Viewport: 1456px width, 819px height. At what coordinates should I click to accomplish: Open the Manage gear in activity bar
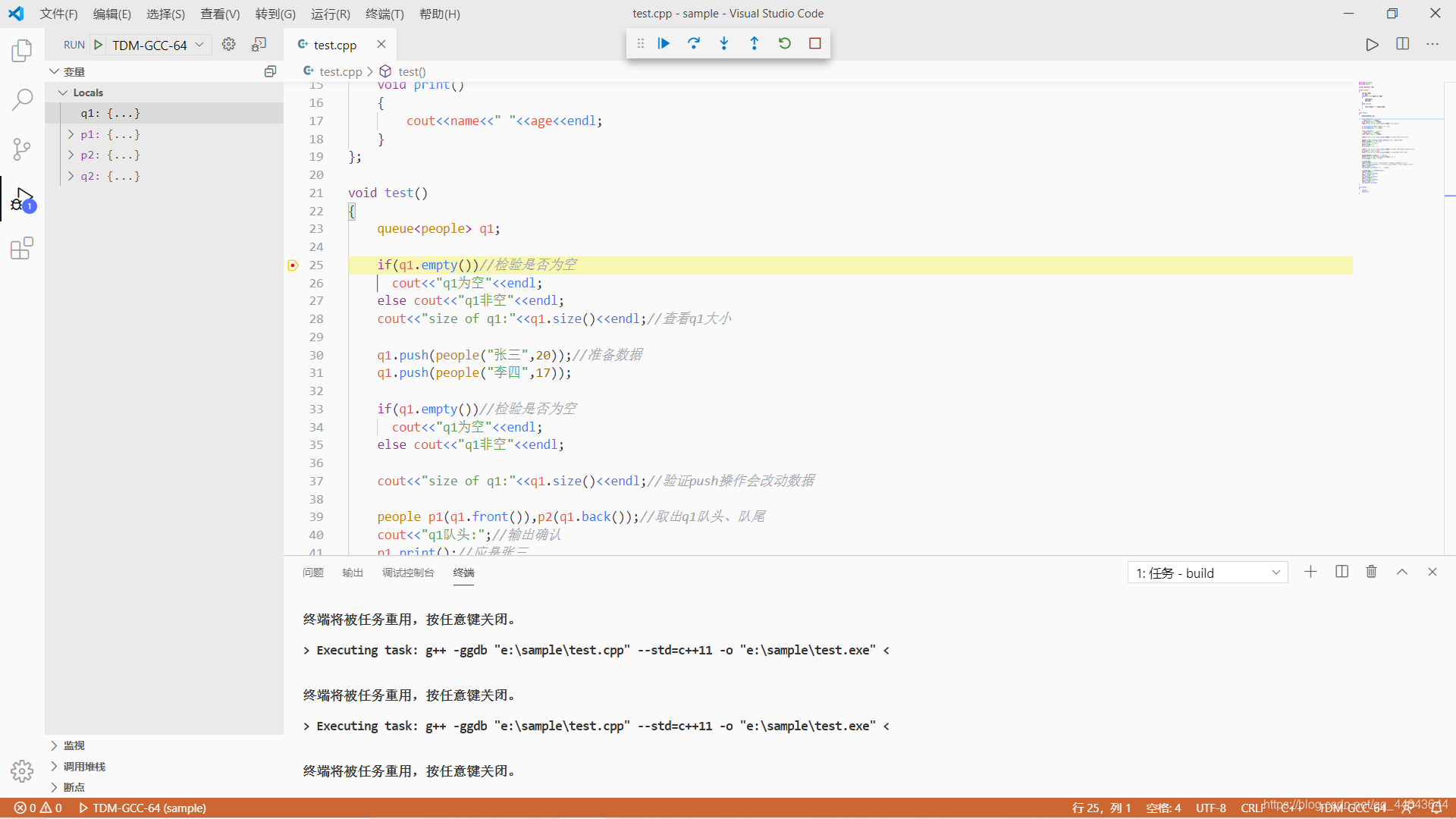[x=22, y=771]
